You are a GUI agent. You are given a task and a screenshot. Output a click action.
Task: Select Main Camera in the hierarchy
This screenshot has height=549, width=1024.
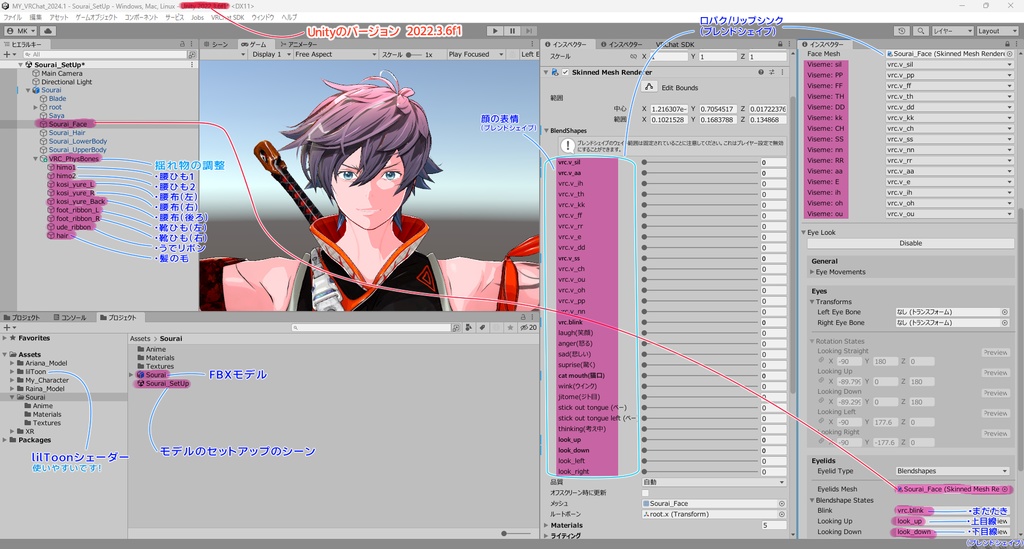pos(61,74)
